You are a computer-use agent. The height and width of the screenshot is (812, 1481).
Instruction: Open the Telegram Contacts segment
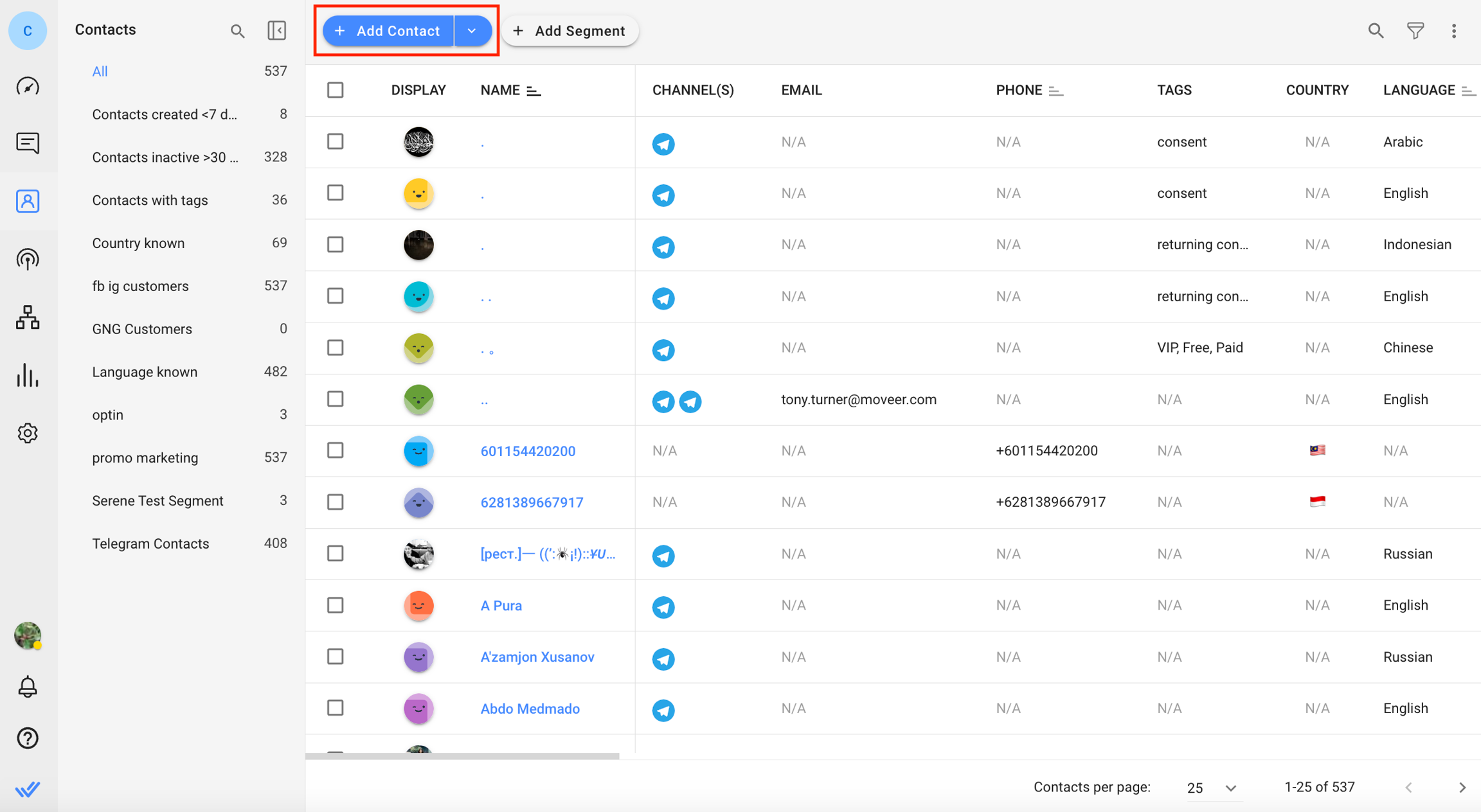tap(150, 543)
